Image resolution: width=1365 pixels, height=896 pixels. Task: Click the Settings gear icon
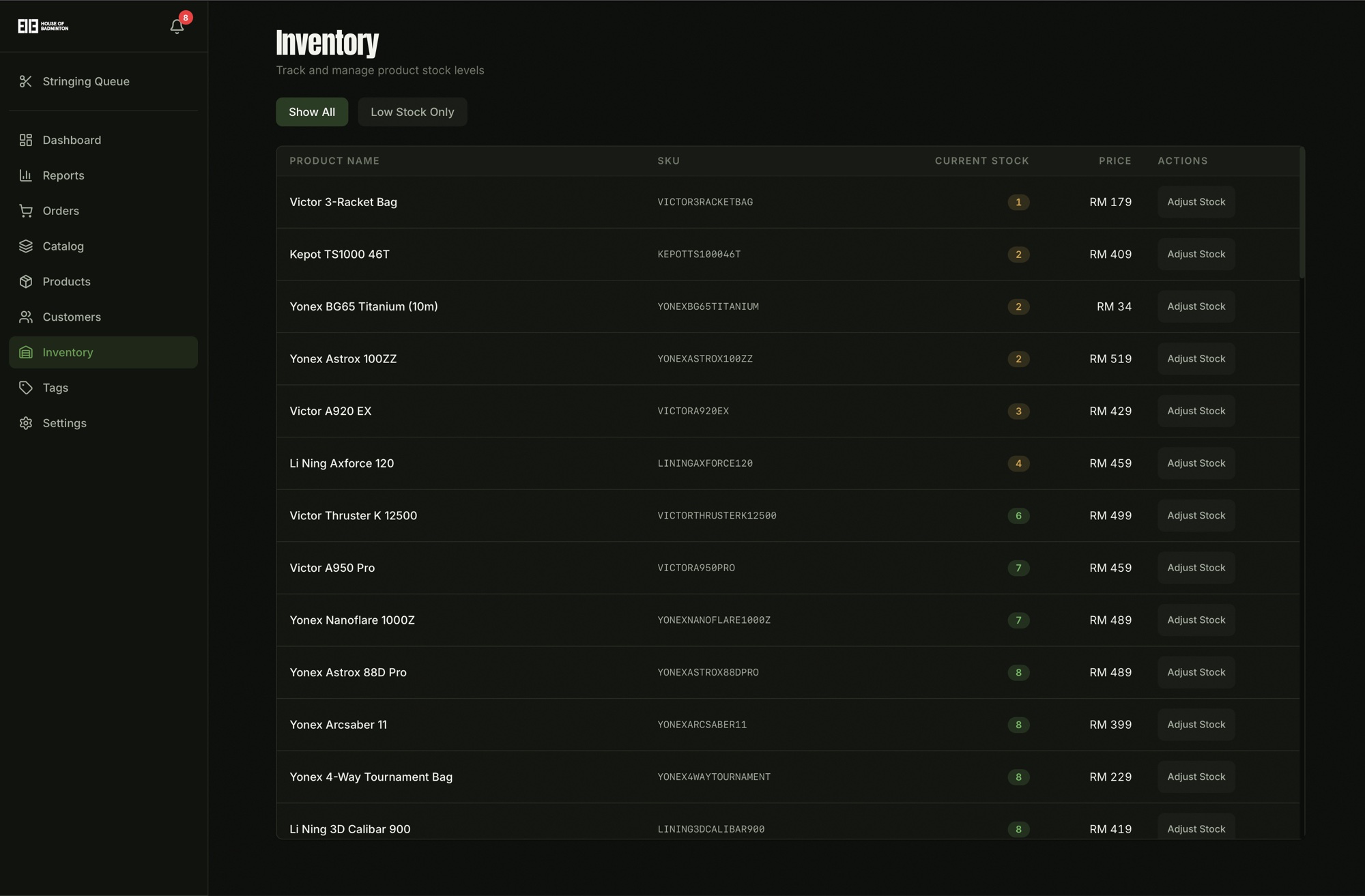[26, 423]
